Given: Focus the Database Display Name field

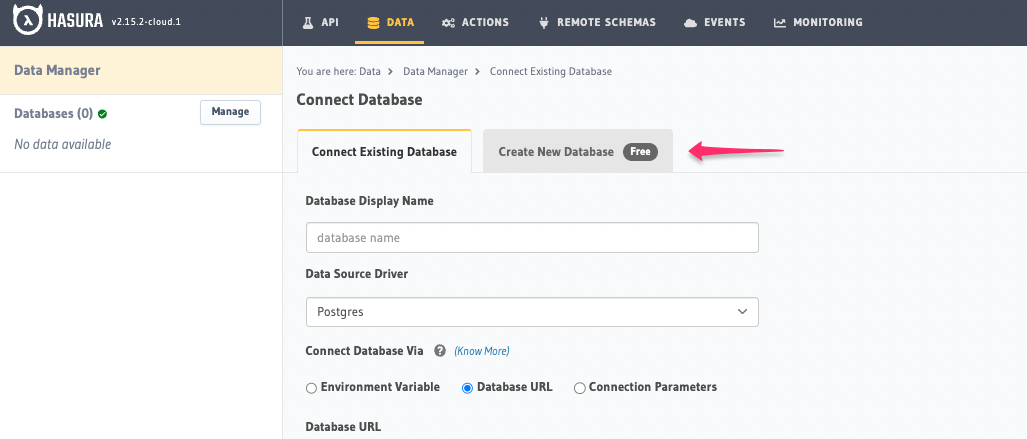Looking at the screenshot, I should [532, 238].
